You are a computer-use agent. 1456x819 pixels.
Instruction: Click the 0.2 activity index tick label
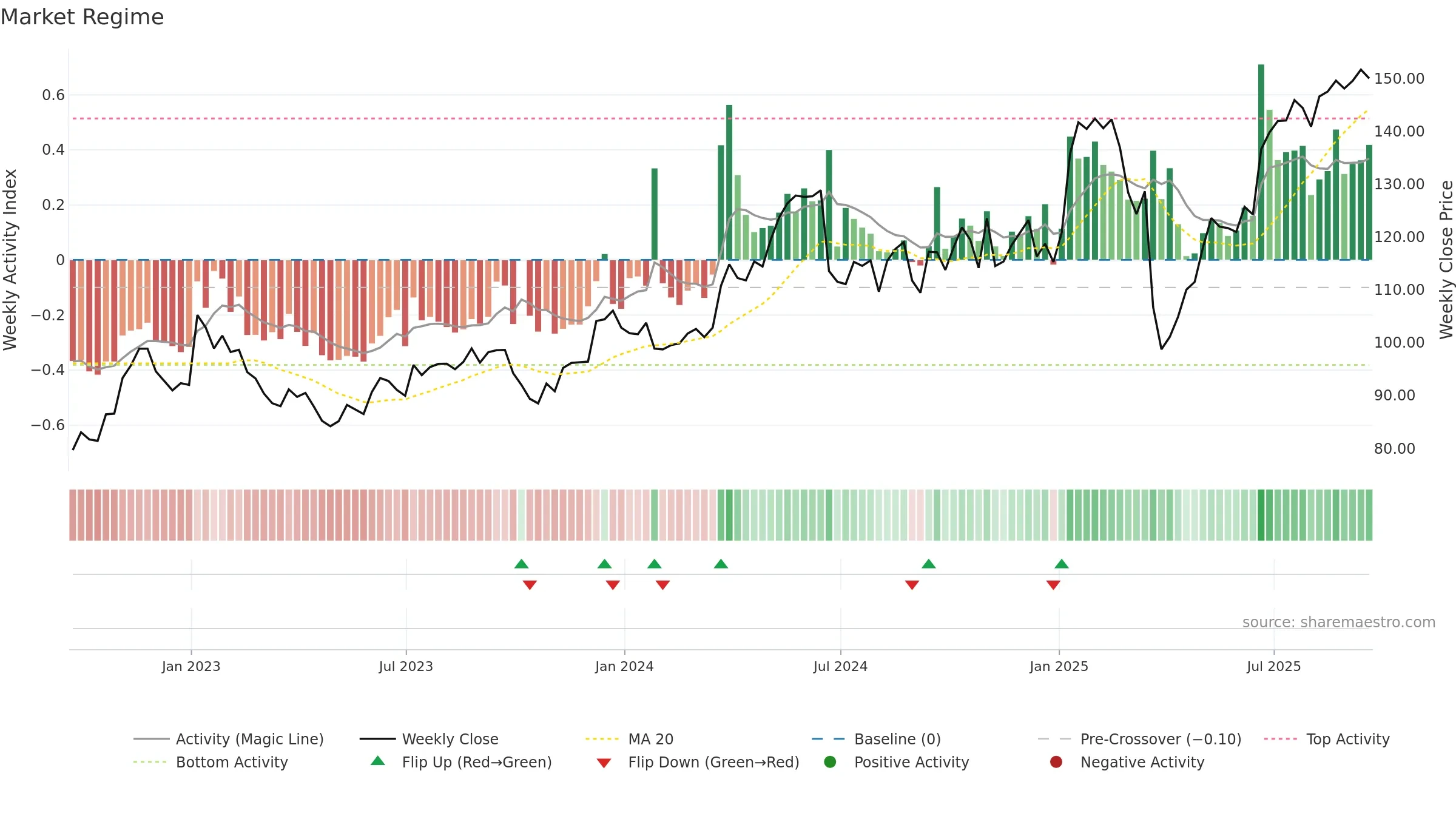(53, 205)
